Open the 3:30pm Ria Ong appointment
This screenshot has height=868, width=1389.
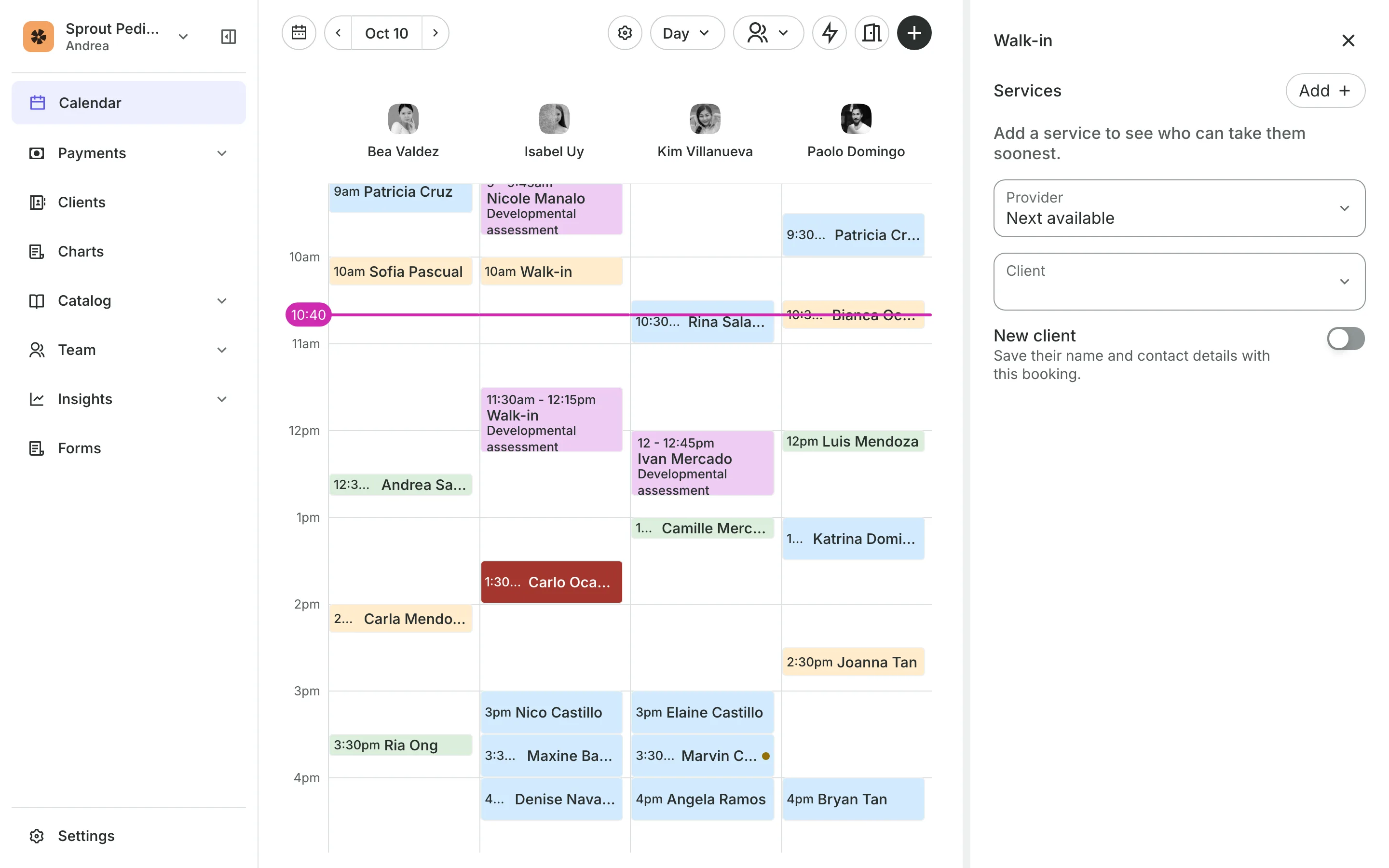[400, 745]
